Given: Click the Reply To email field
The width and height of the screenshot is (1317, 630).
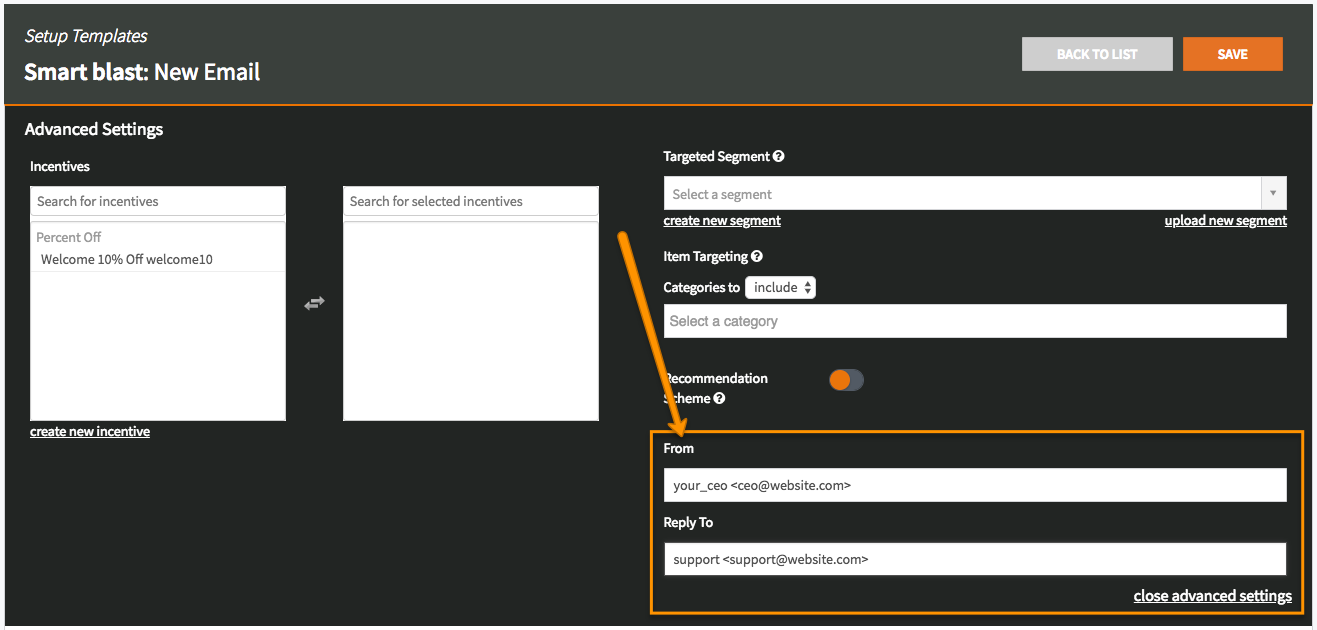Looking at the screenshot, I should tap(975, 559).
